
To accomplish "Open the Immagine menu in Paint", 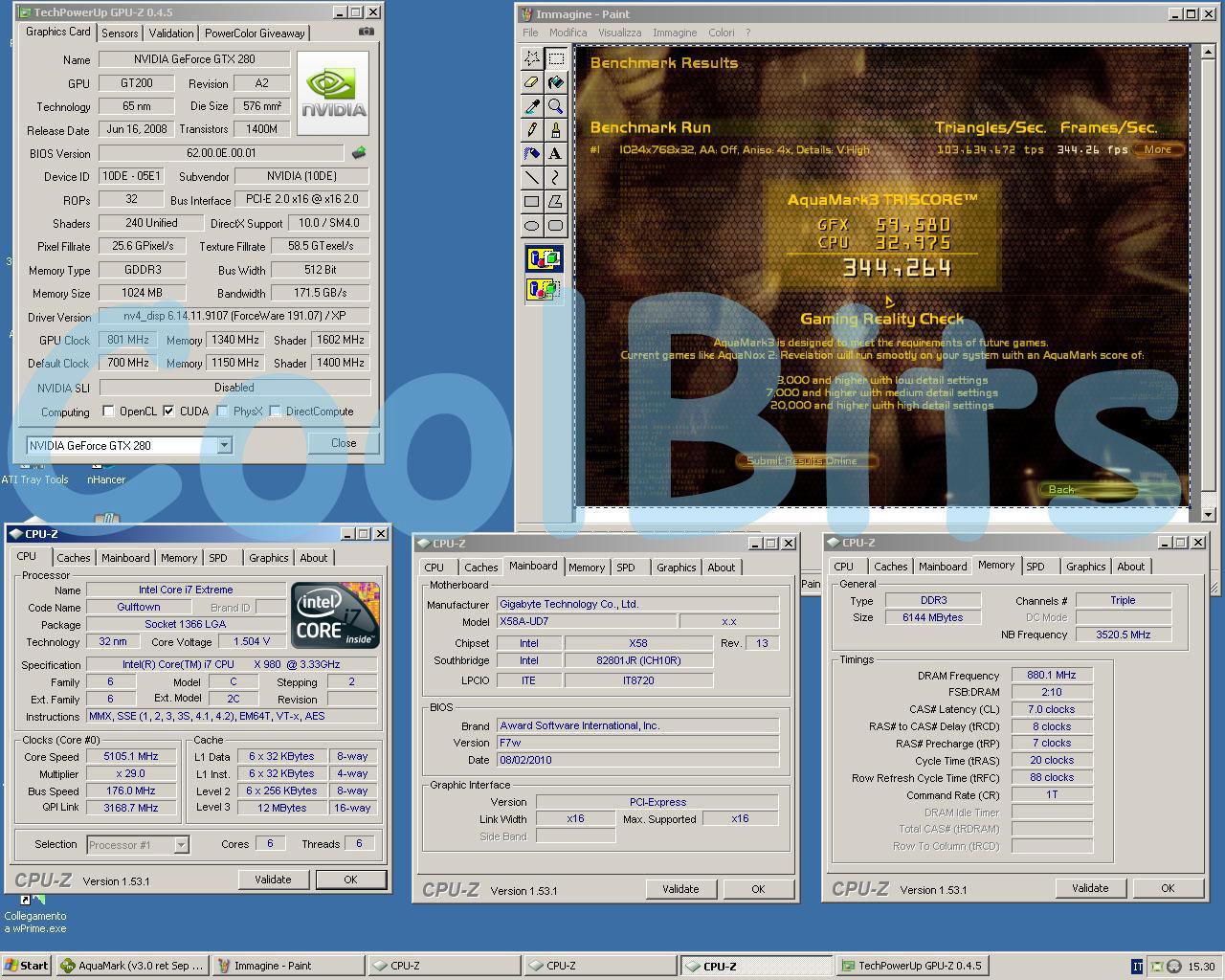I will [675, 33].
